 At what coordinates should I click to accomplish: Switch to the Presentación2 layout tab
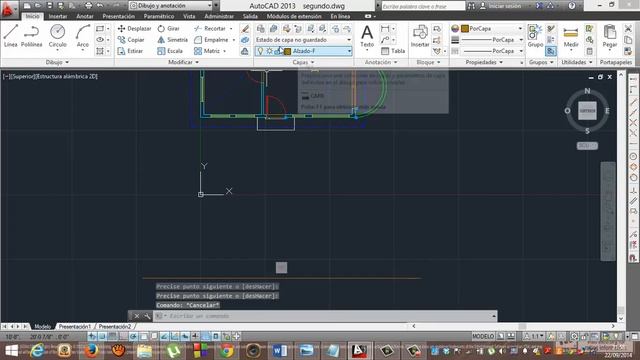(x=115, y=327)
